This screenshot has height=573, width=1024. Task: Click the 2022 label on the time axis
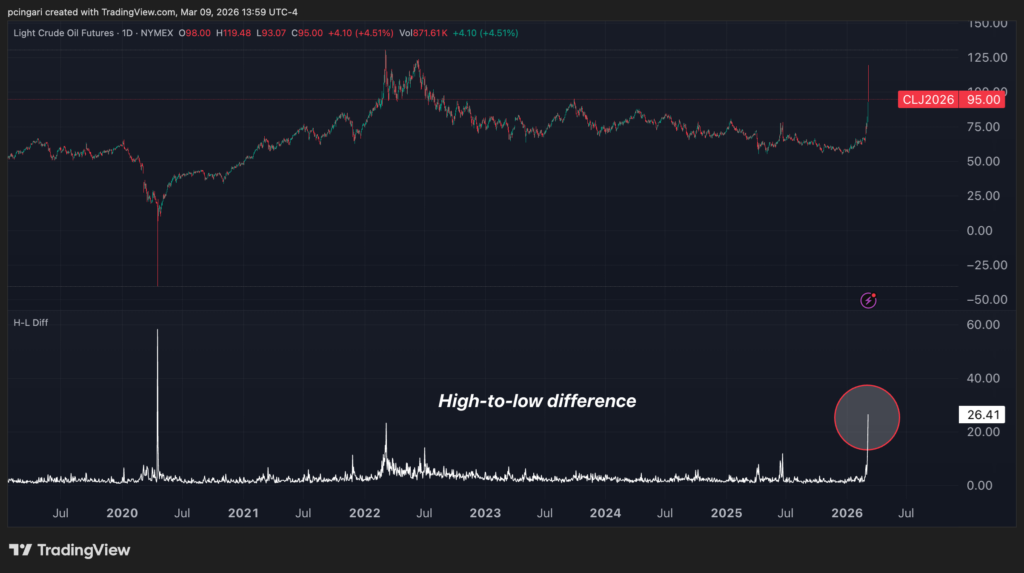point(364,513)
